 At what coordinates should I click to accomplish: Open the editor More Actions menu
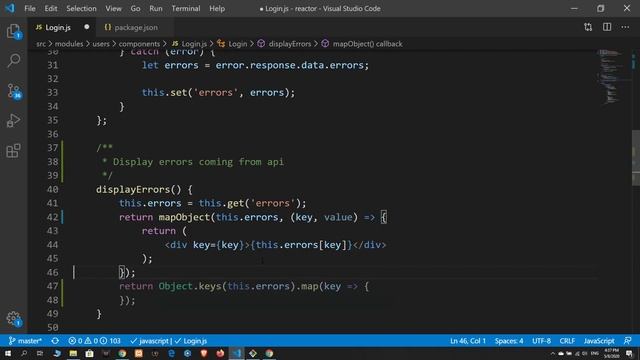click(625, 27)
